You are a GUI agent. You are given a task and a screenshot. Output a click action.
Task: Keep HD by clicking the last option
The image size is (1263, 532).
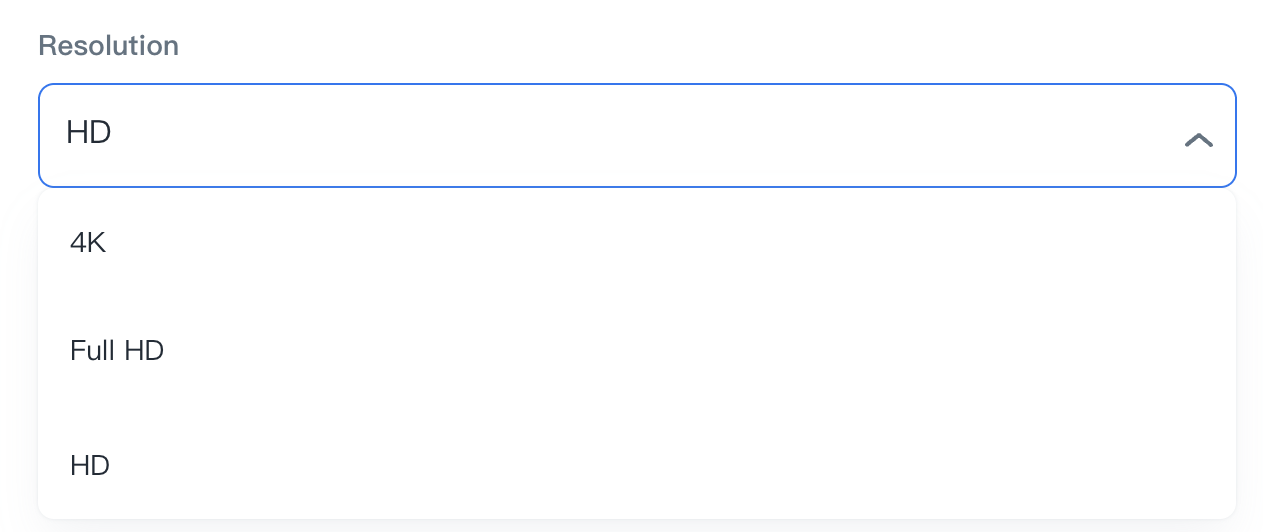click(90, 465)
